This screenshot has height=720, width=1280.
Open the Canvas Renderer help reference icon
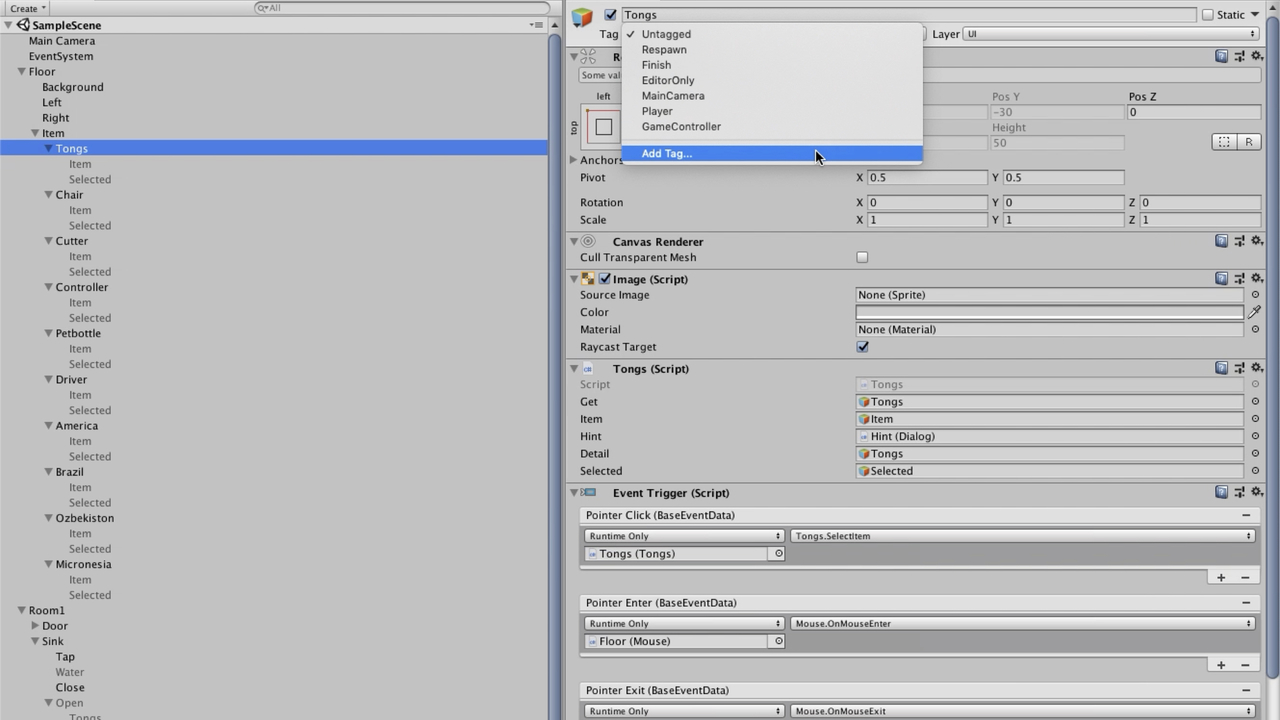[x=1221, y=241]
